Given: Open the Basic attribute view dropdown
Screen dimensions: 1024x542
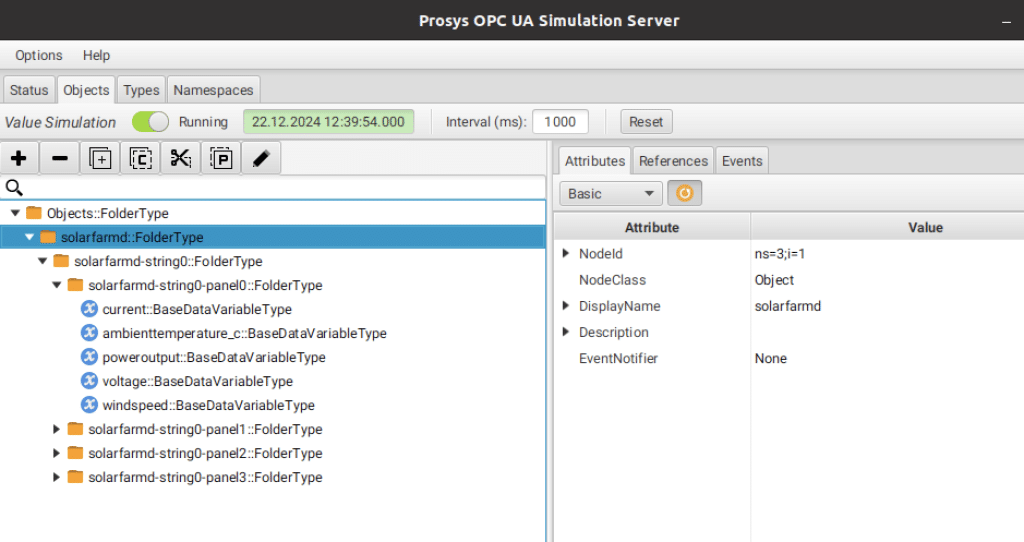Looking at the screenshot, I should click(611, 193).
